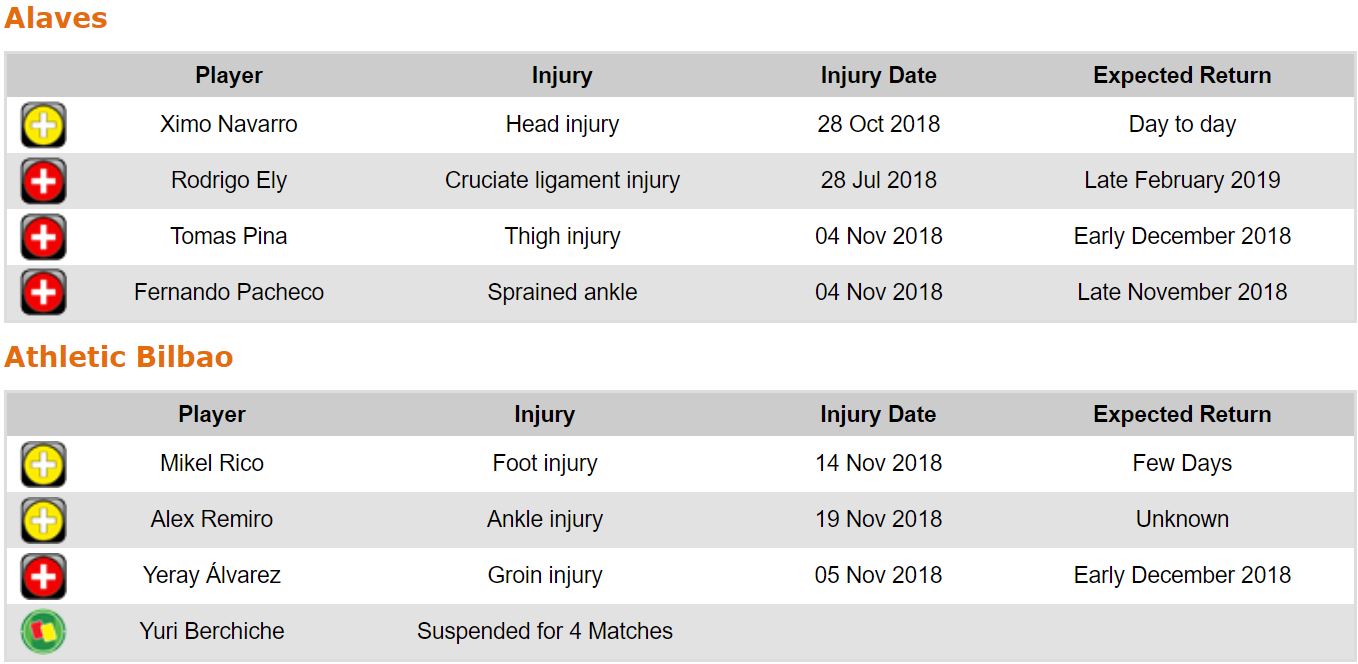Click the Athletic Bilbao Expected Return header
This screenshot has width=1358, height=664.
pyautogui.click(x=1182, y=414)
